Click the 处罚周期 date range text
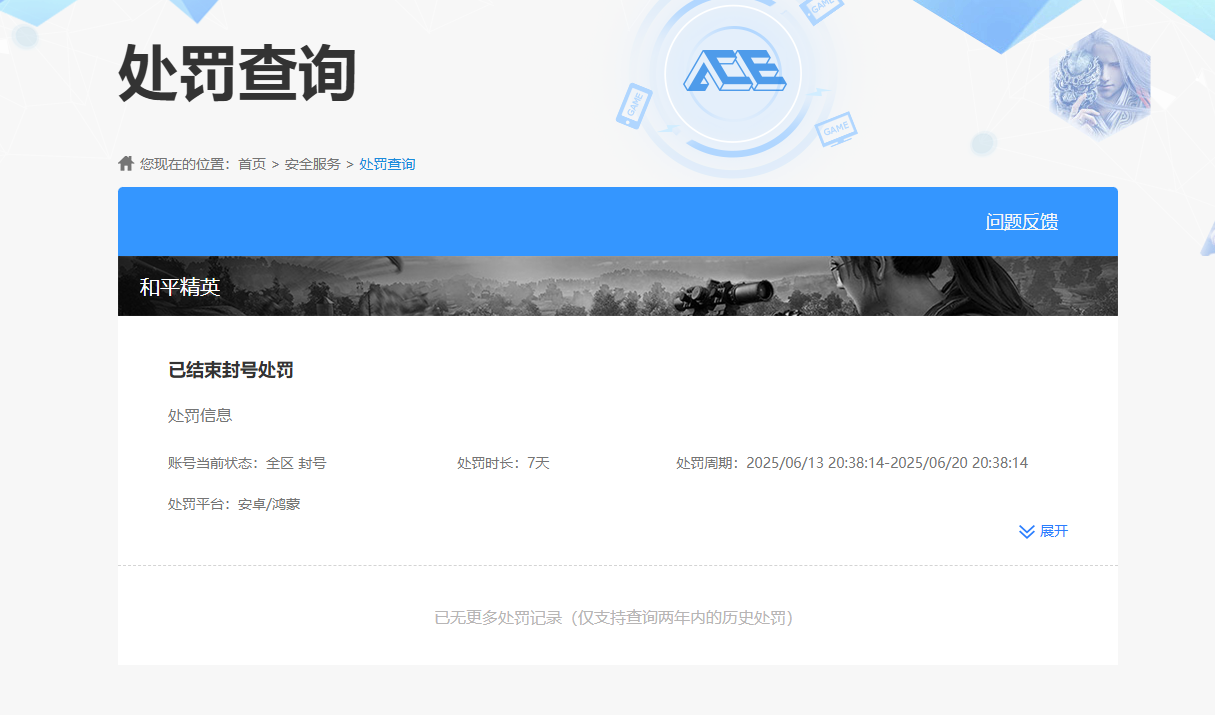Screen dimensions: 1215x720 point(852,463)
